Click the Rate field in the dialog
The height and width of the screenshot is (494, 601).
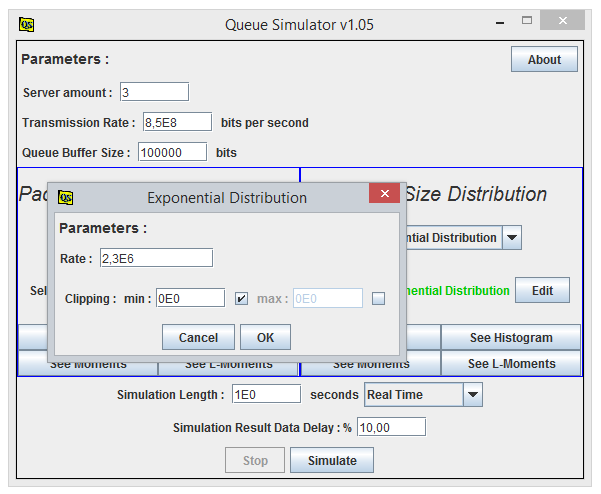pos(156,258)
